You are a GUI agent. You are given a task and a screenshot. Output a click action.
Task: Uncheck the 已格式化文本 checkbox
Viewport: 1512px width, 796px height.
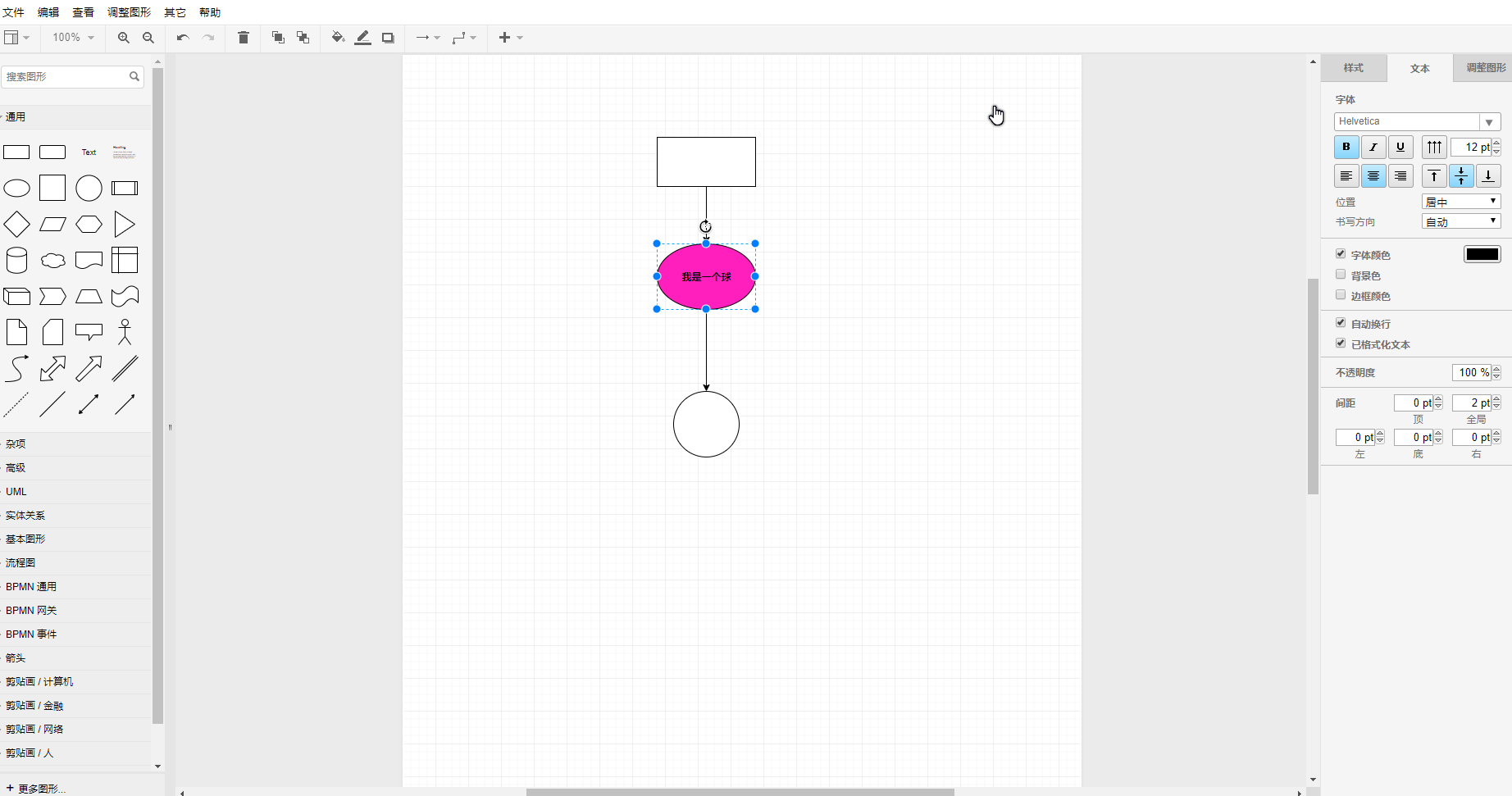click(x=1341, y=343)
